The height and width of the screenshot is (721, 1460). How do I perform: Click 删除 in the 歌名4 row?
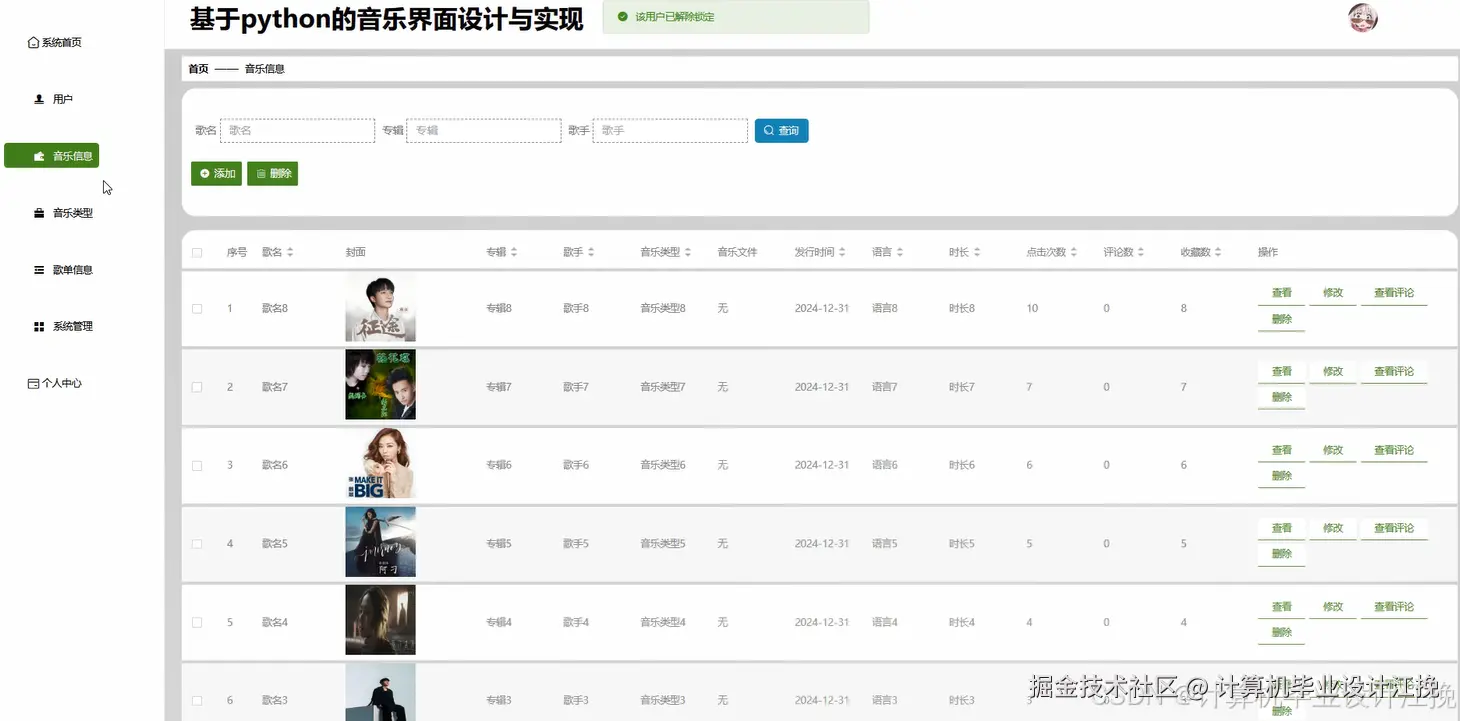1281,633
